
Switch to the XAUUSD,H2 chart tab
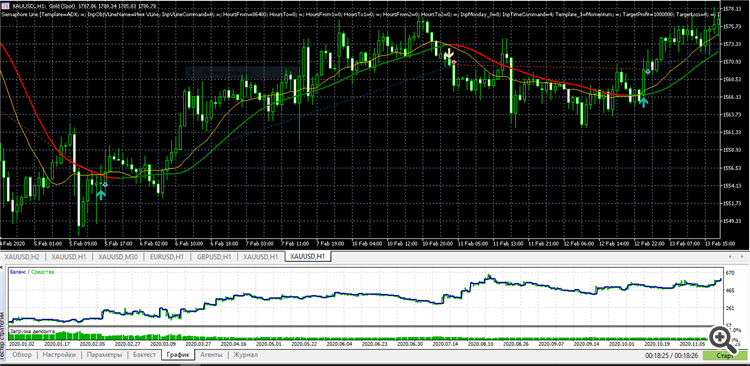click(x=22, y=257)
